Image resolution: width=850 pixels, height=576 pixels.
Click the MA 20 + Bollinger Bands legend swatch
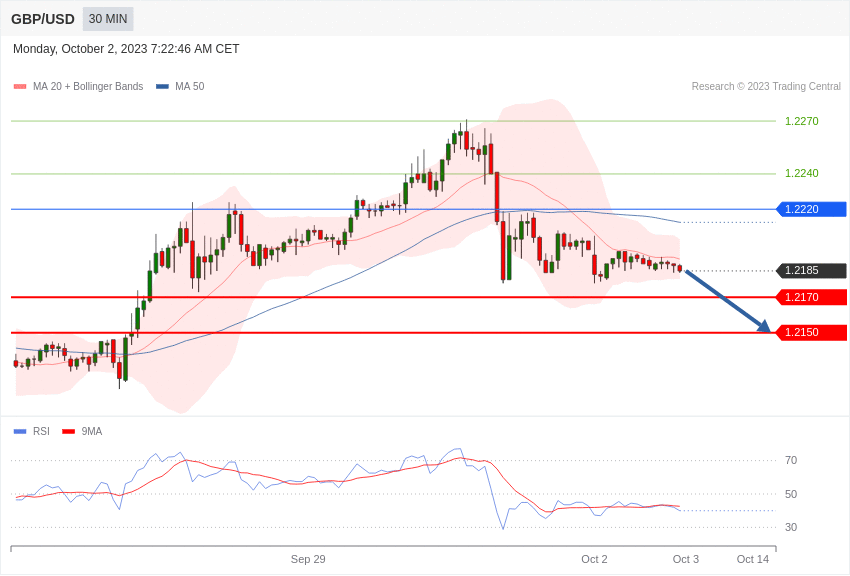pos(20,87)
